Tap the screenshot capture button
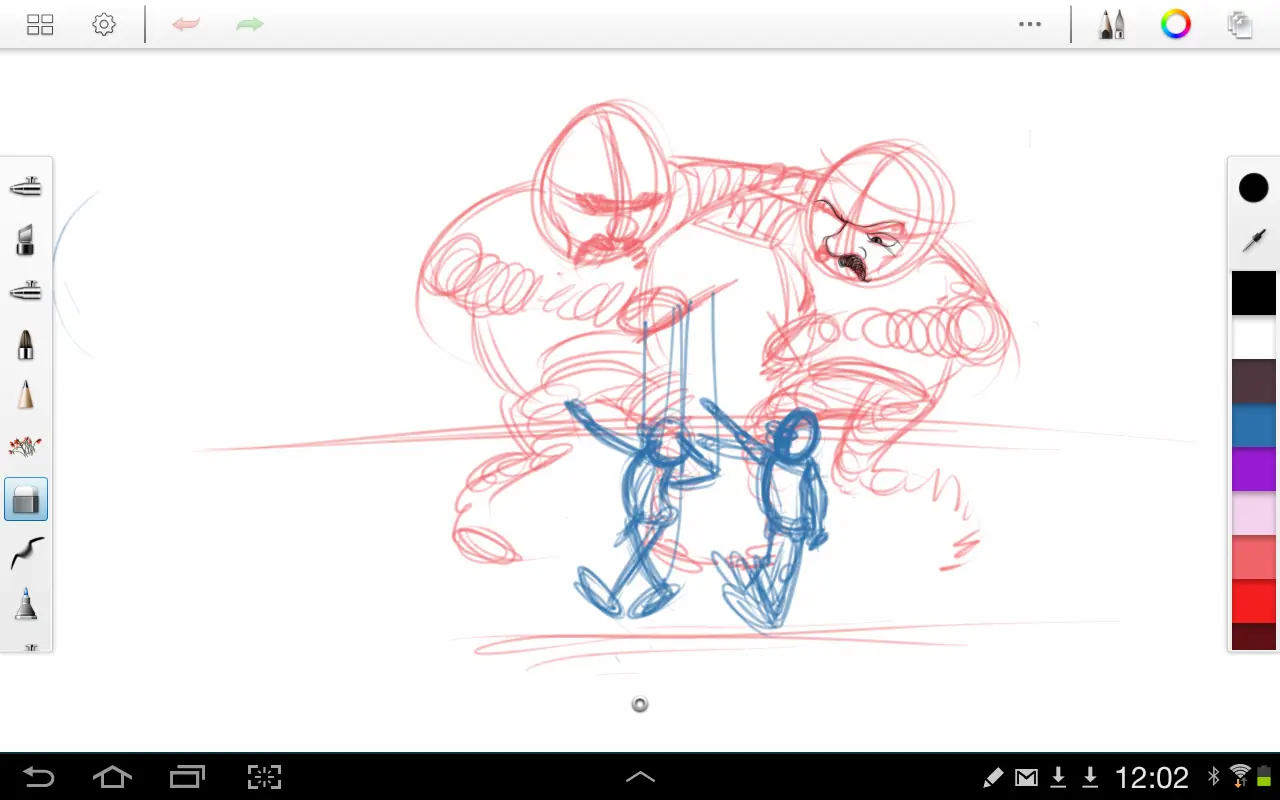The width and height of the screenshot is (1280, 800). (264, 777)
